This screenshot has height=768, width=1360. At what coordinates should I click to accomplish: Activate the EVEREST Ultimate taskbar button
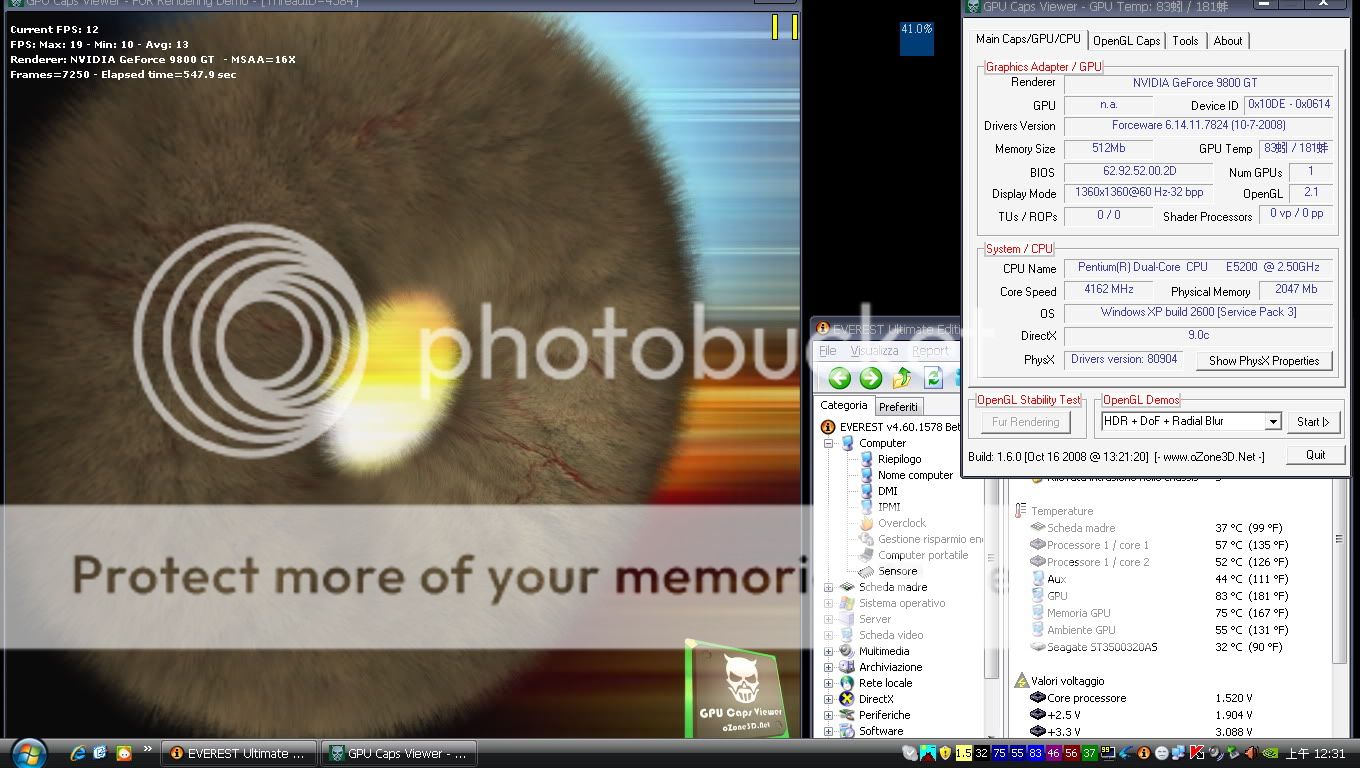[240, 753]
